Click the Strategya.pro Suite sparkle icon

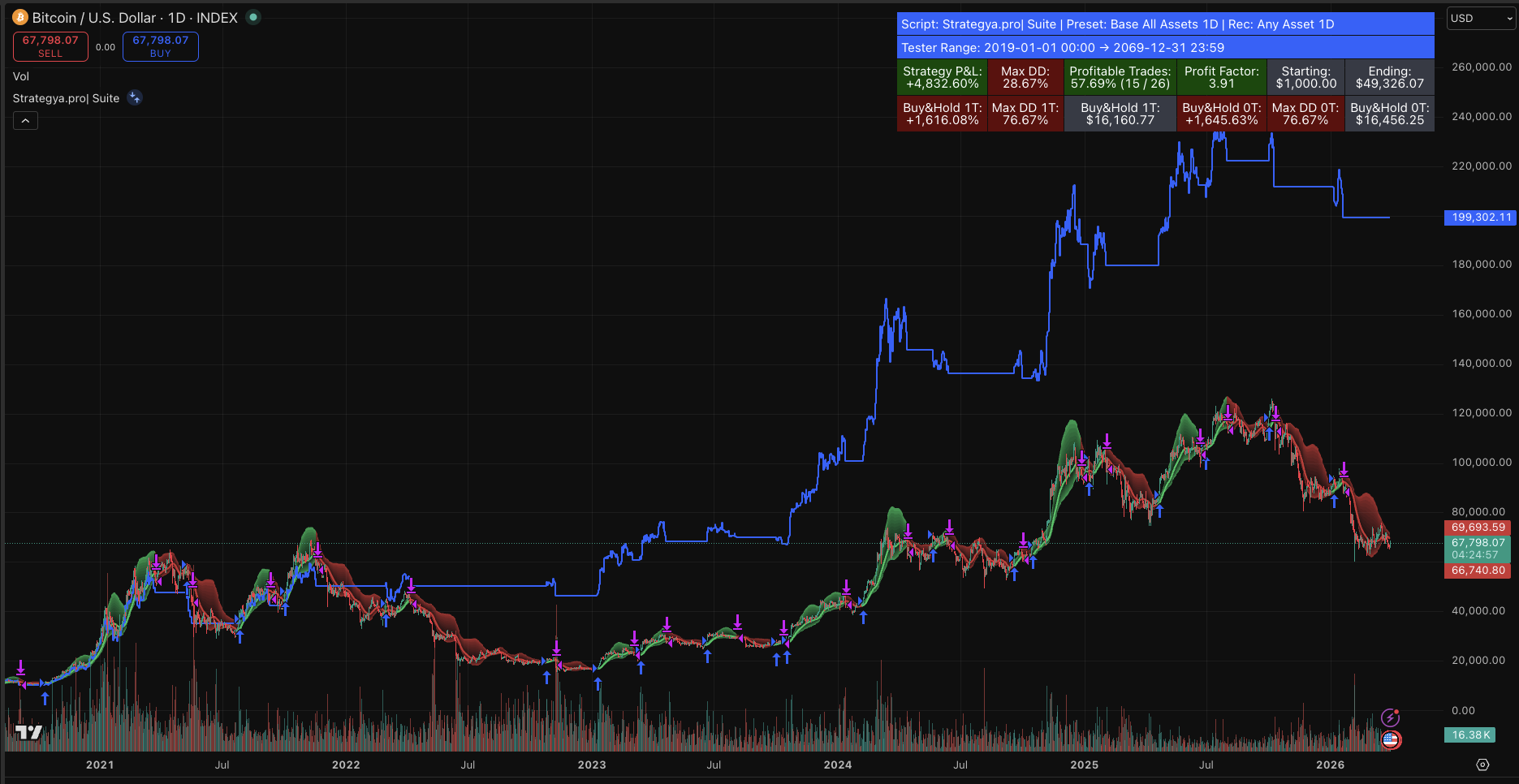coord(135,98)
